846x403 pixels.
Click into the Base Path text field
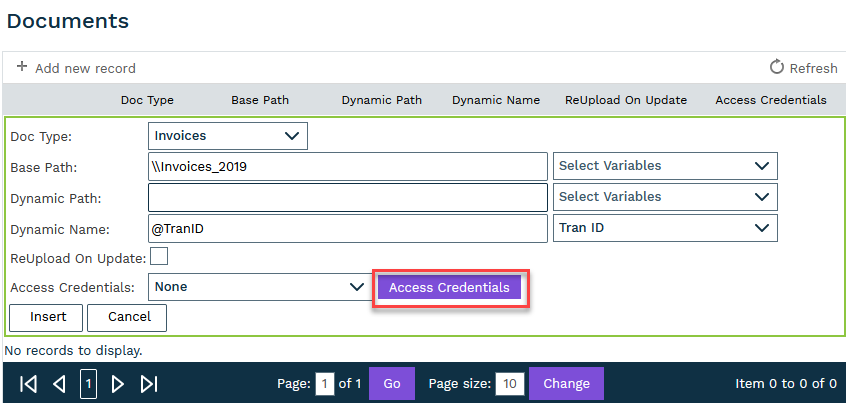348,166
